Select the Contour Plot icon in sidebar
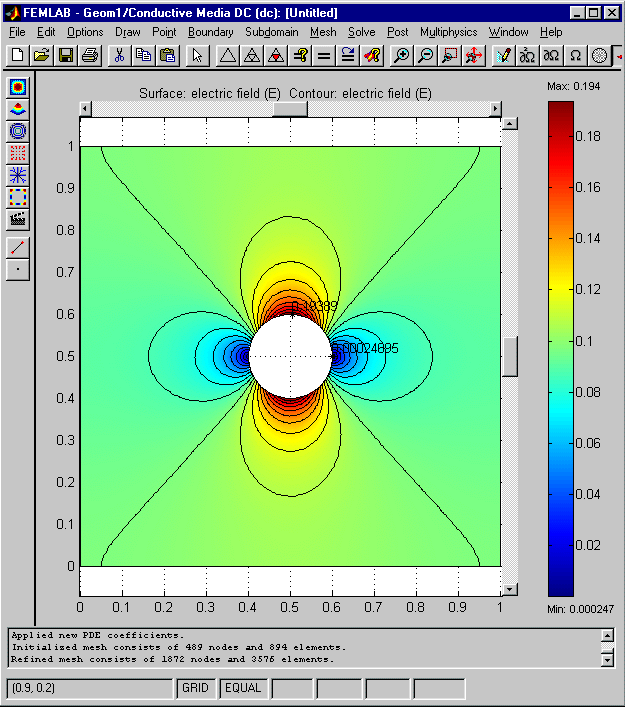This screenshot has height=707, width=625. (18, 131)
